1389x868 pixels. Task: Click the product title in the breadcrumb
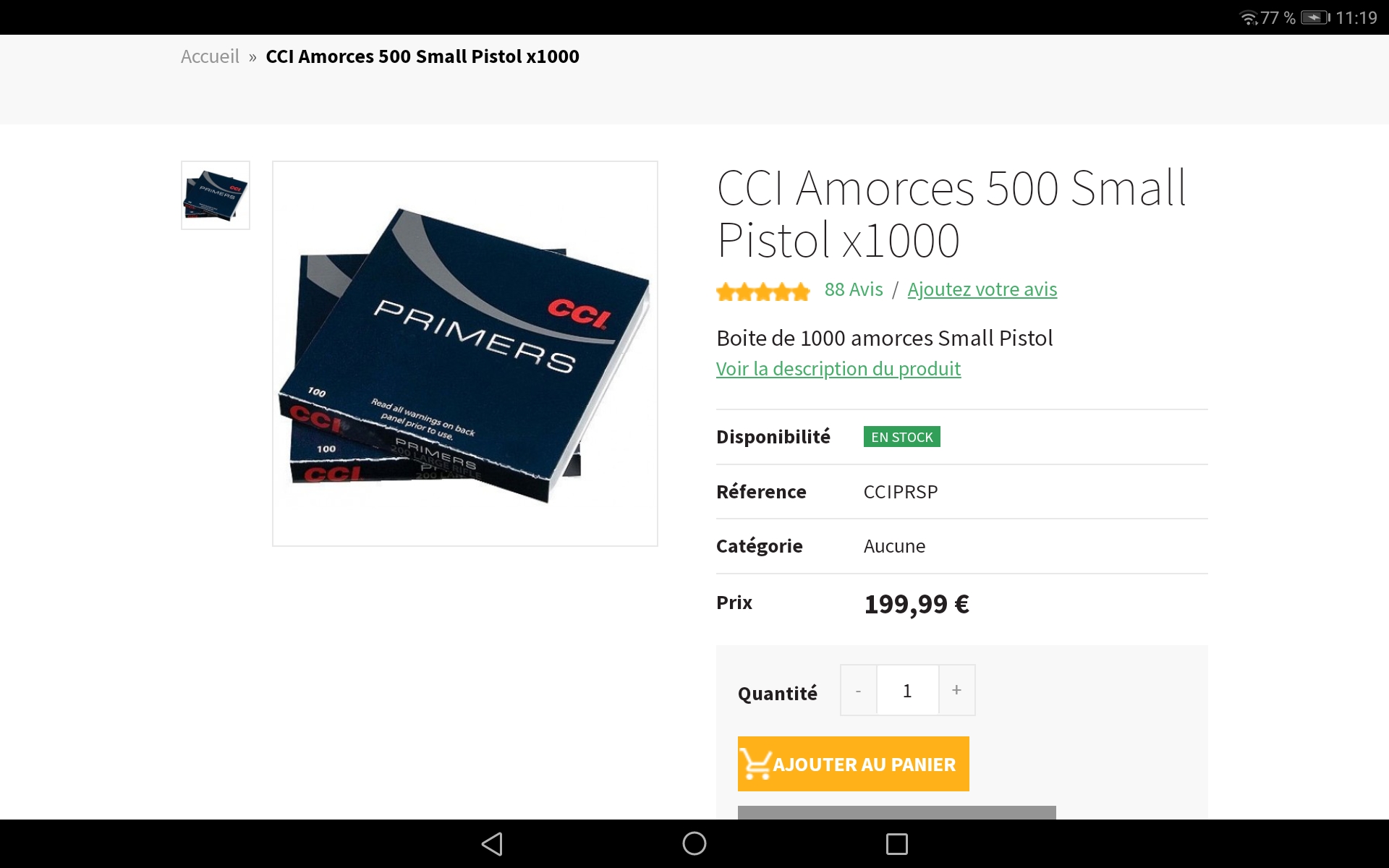[422, 56]
